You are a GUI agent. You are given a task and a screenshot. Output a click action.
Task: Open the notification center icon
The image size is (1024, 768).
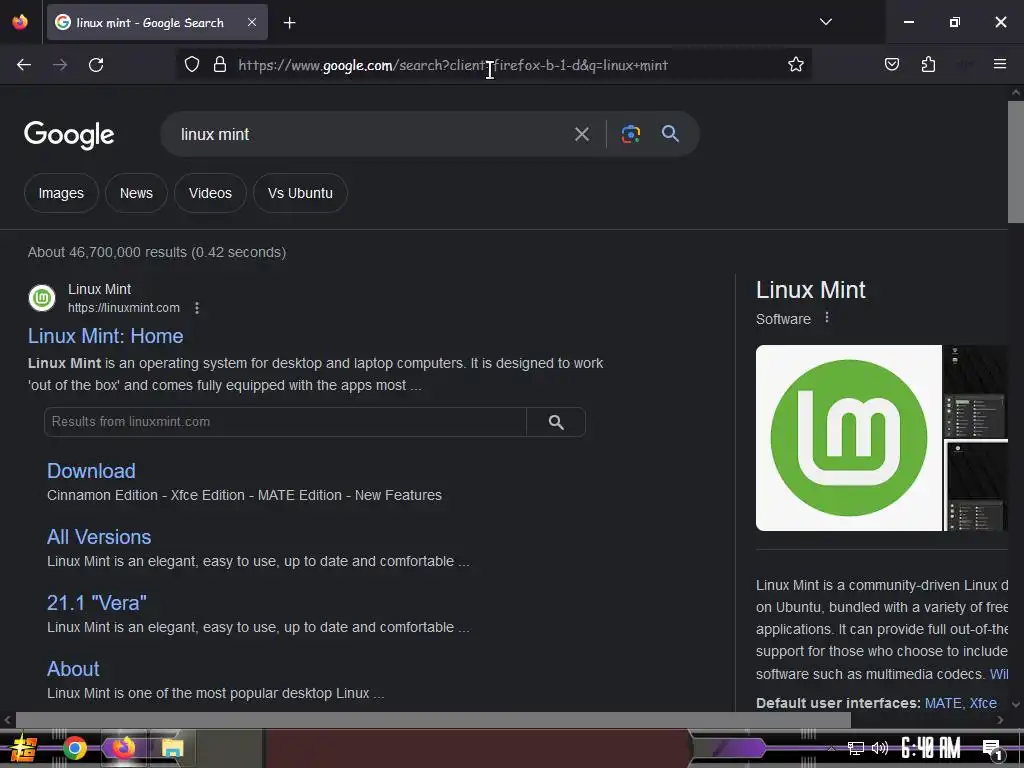tap(993, 750)
